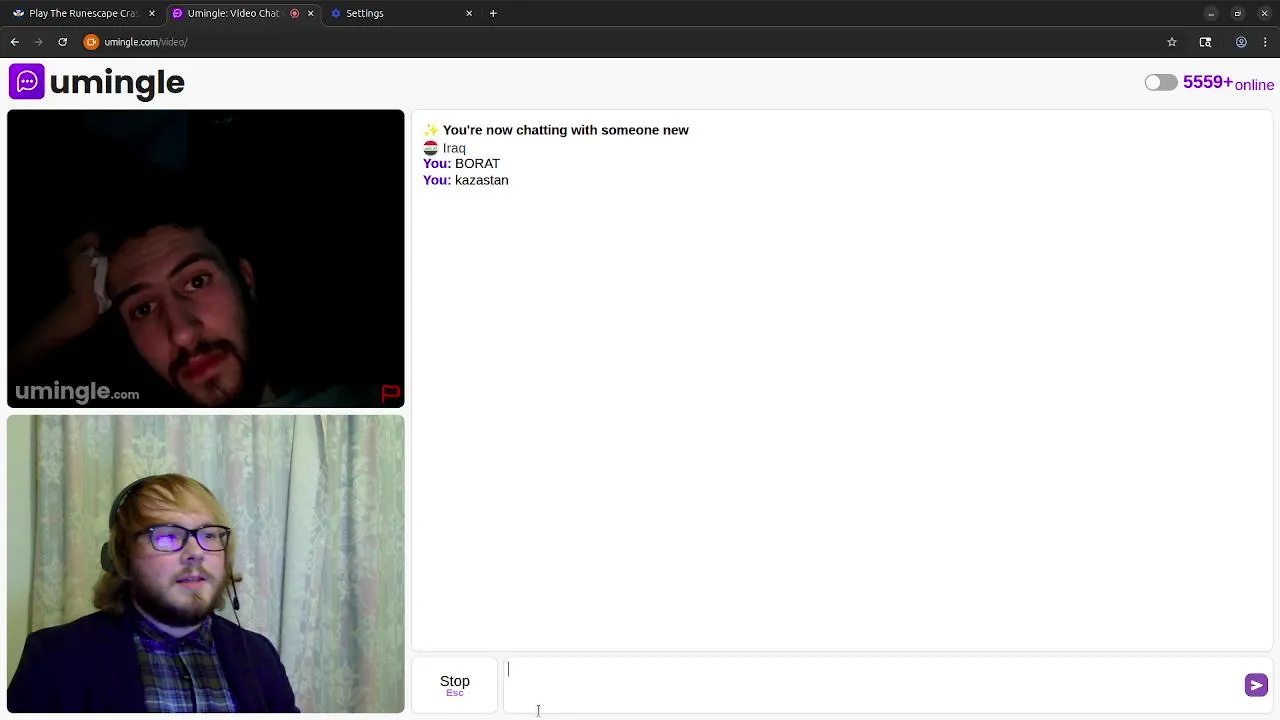Bookmark this page with star icon
The height and width of the screenshot is (720, 1280).
pyautogui.click(x=1172, y=42)
